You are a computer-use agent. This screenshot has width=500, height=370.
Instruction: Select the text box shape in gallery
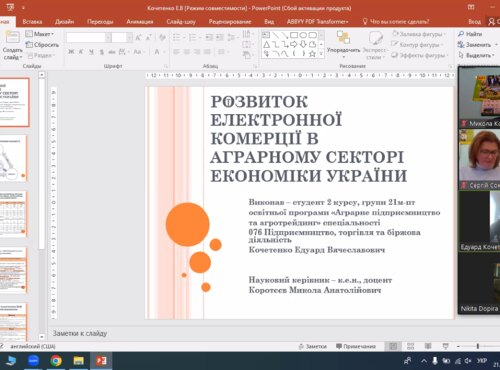[266, 35]
